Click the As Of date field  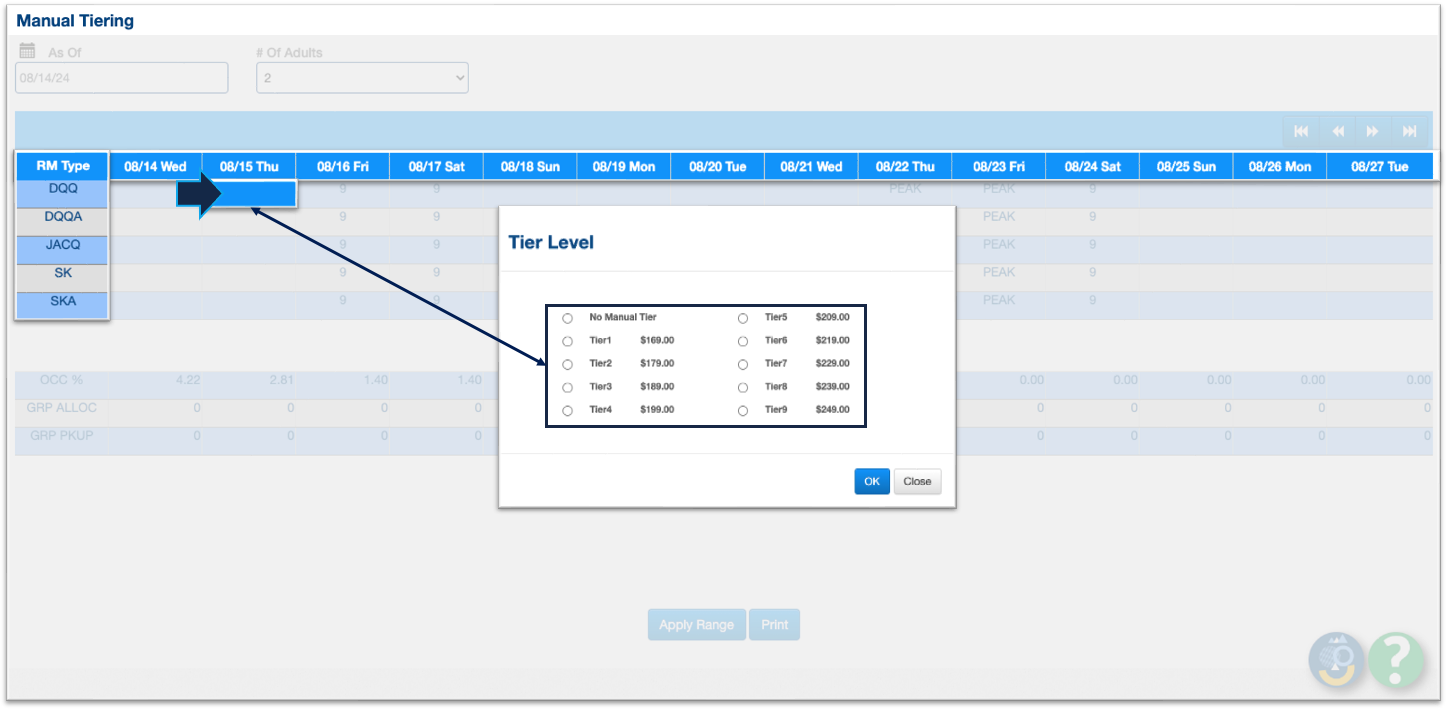coord(121,78)
